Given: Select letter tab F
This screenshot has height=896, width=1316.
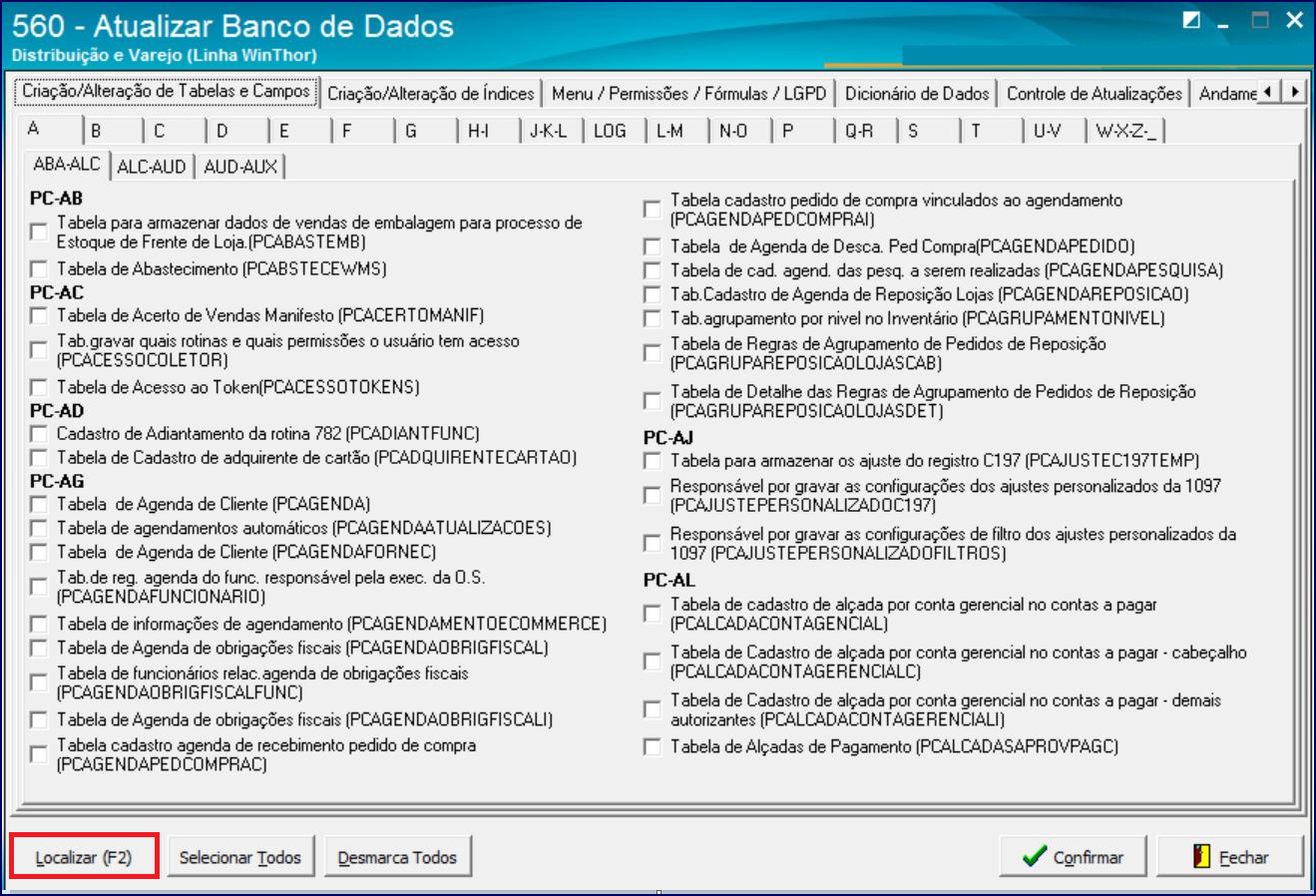Looking at the screenshot, I should (x=363, y=131).
